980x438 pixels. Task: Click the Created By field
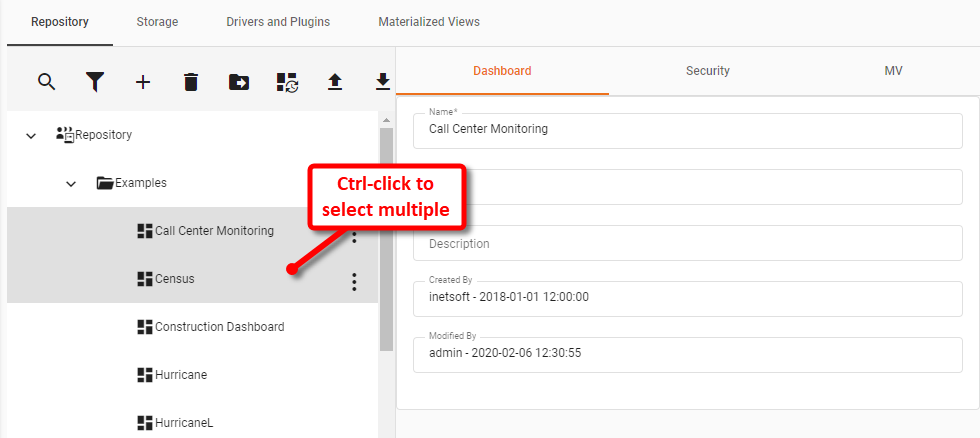688,299
